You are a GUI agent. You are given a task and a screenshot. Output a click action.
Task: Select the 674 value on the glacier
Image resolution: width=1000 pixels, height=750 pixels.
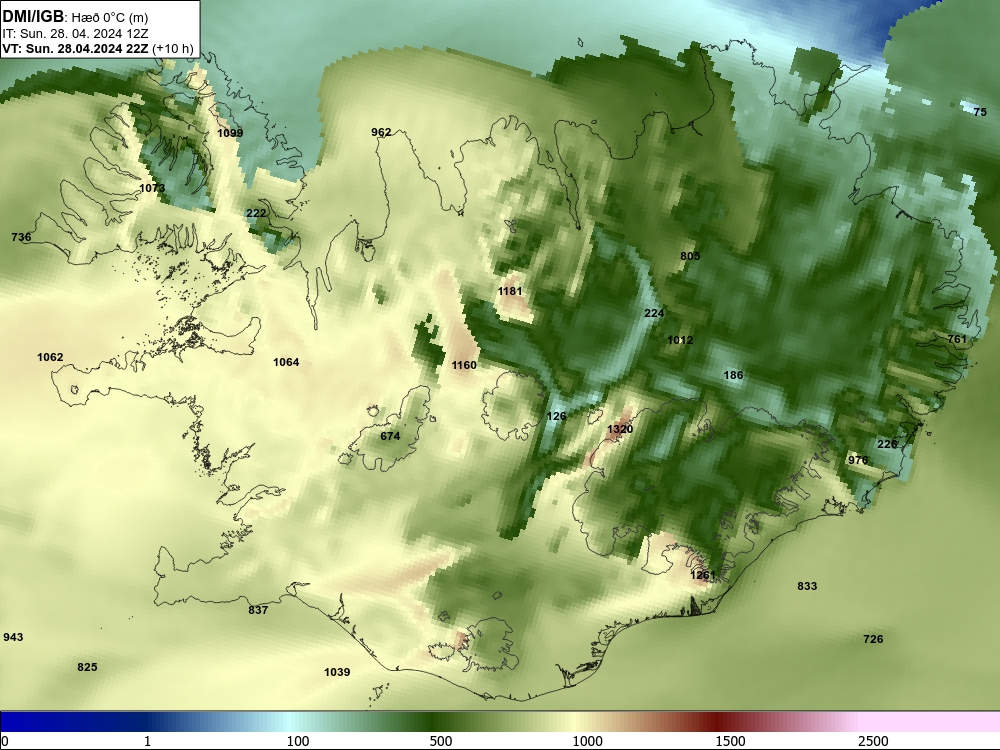(390, 436)
